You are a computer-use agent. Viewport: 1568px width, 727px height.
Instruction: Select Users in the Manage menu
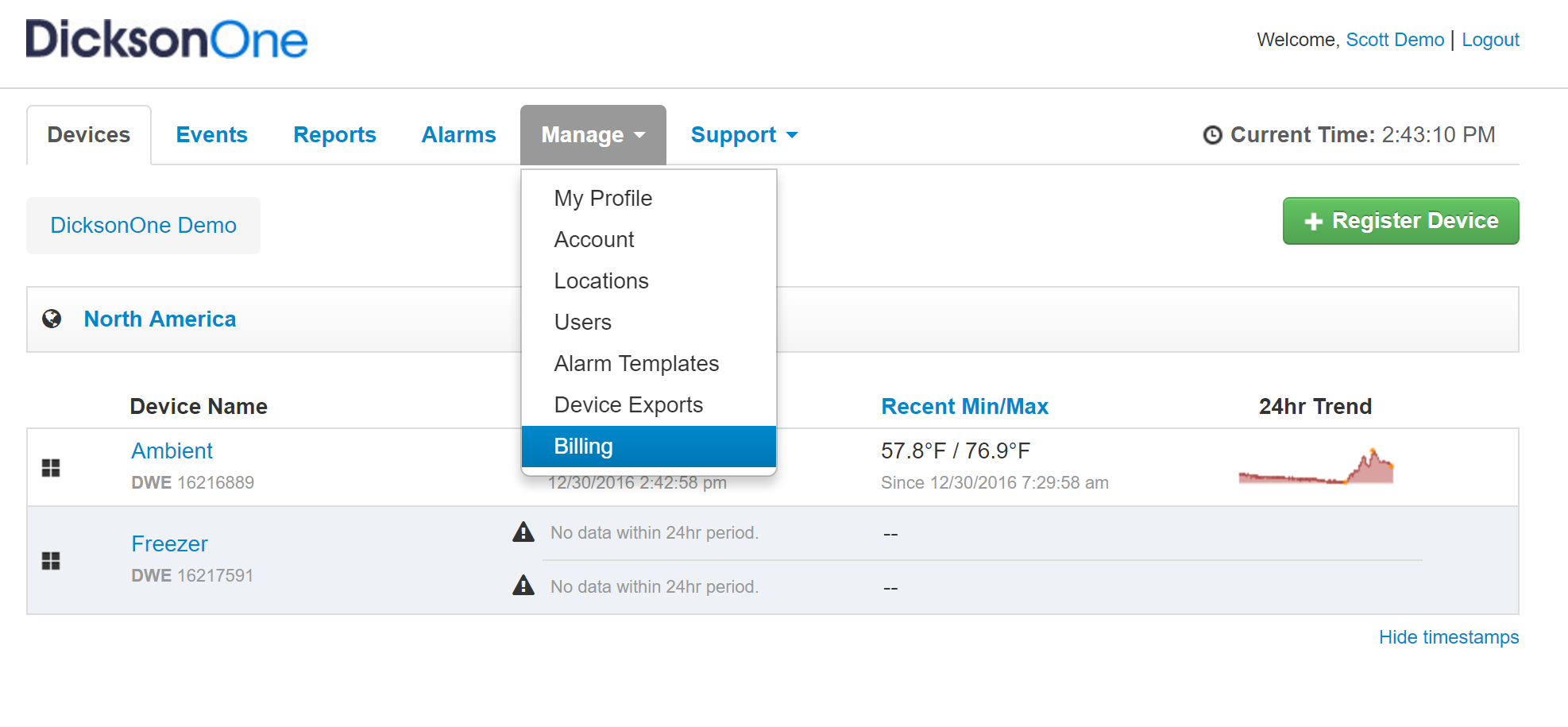(x=649, y=322)
